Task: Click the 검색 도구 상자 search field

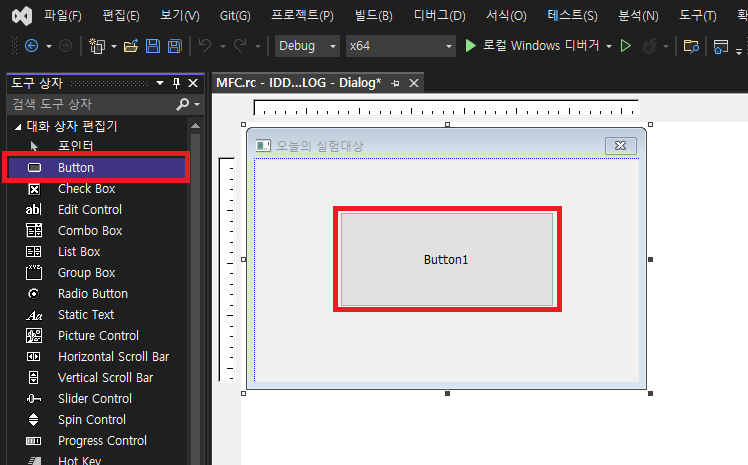Action: pos(92,104)
